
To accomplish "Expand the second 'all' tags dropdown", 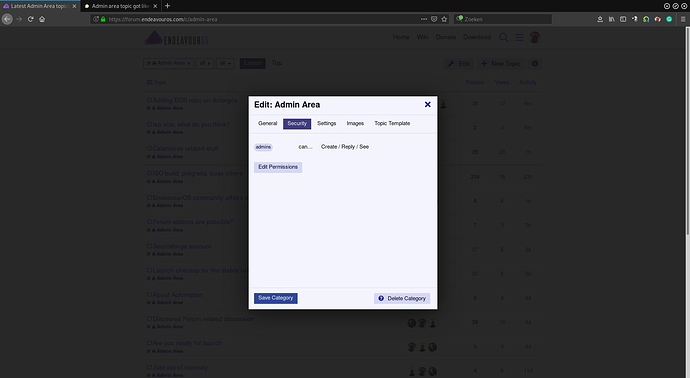I will pyautogui.click(x=225, y=63).
